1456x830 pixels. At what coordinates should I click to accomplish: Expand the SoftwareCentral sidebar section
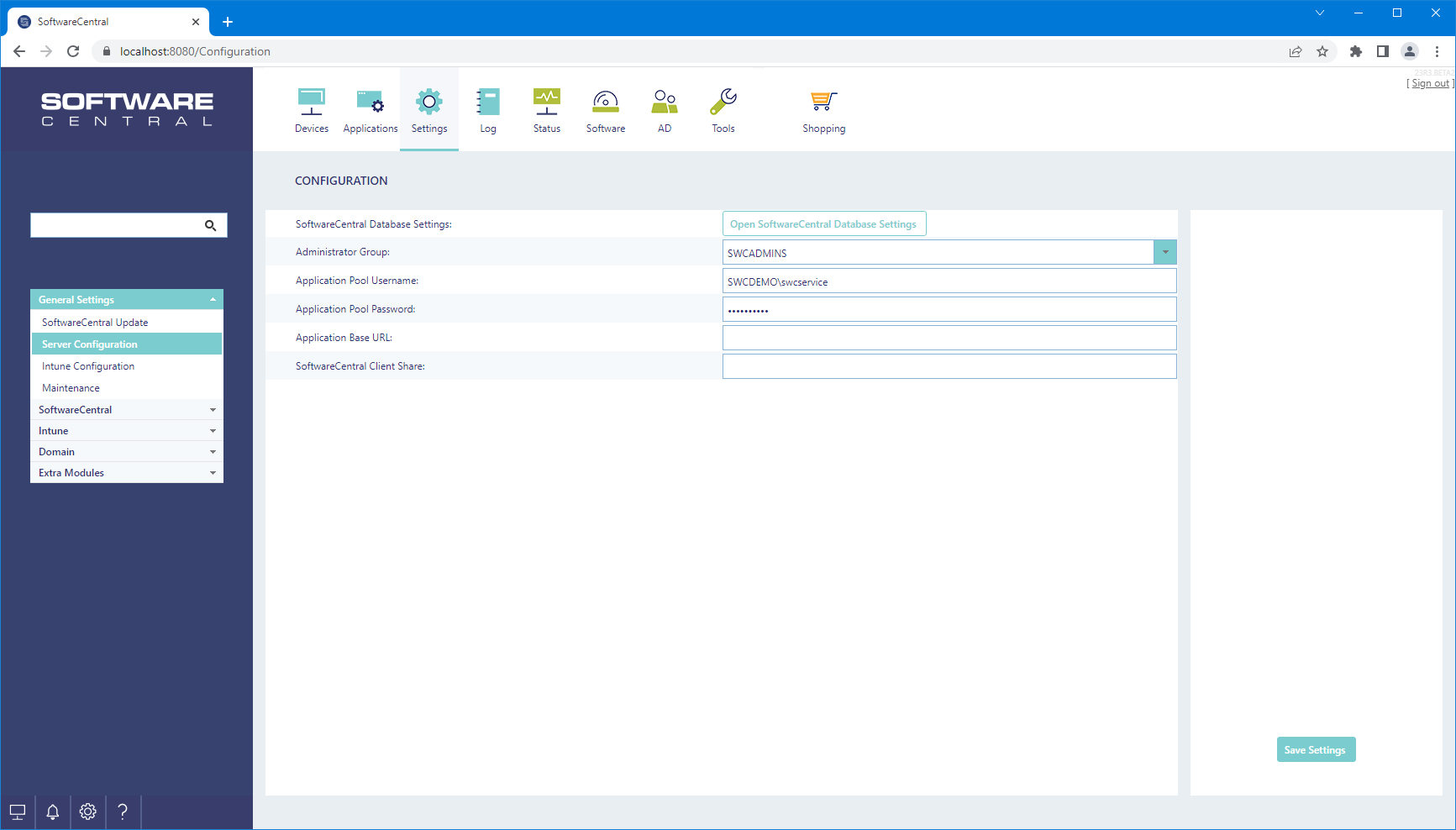pyautogui.click(x=127, y=410)
